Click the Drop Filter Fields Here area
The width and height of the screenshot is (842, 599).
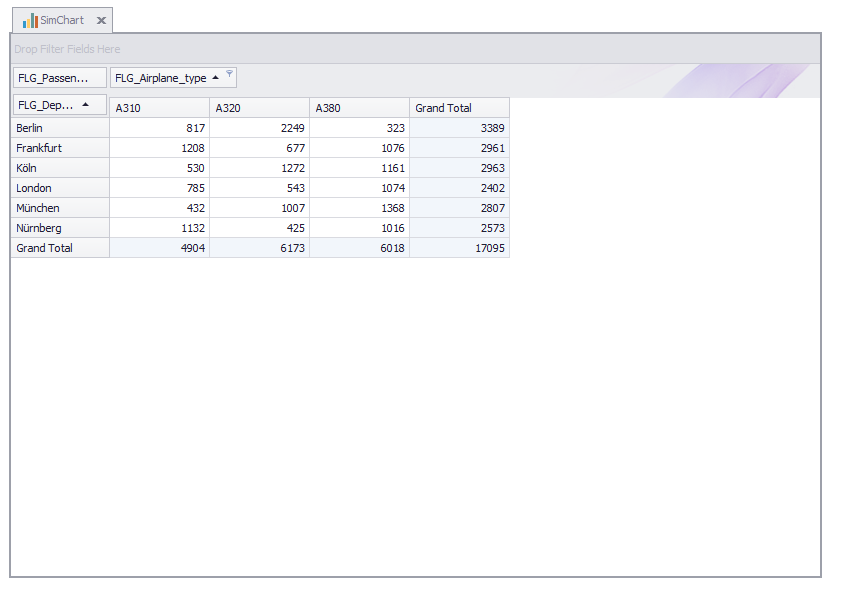click(415, 49)
